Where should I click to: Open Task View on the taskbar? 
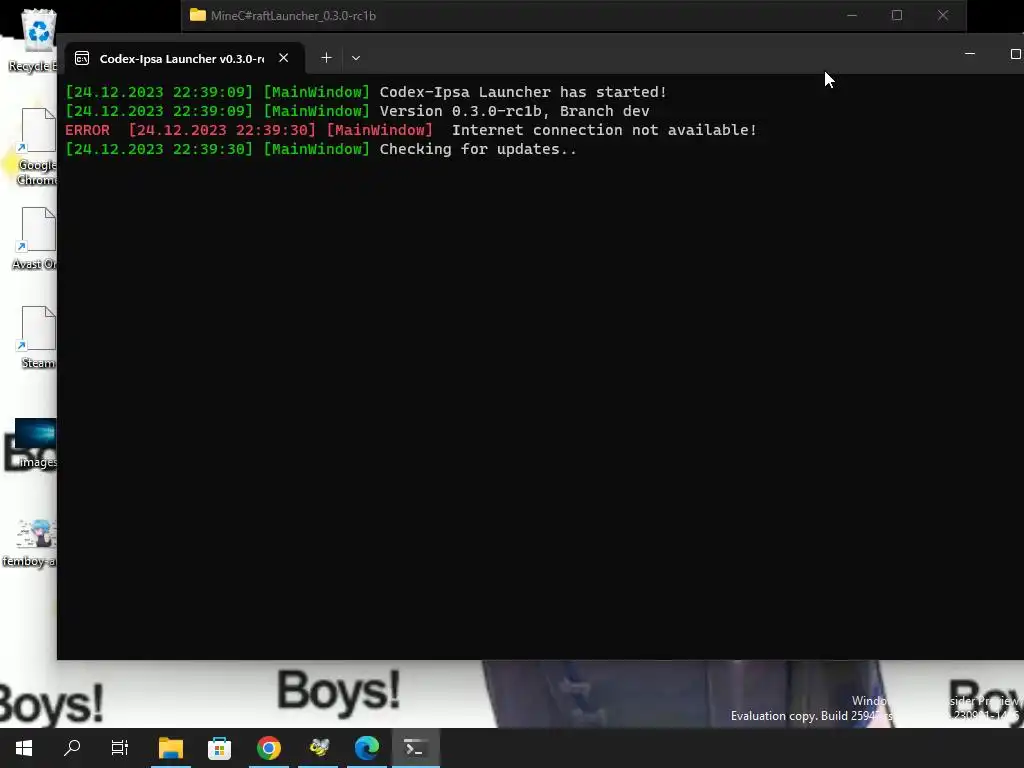pyautogui.click(x=120, y=748)
